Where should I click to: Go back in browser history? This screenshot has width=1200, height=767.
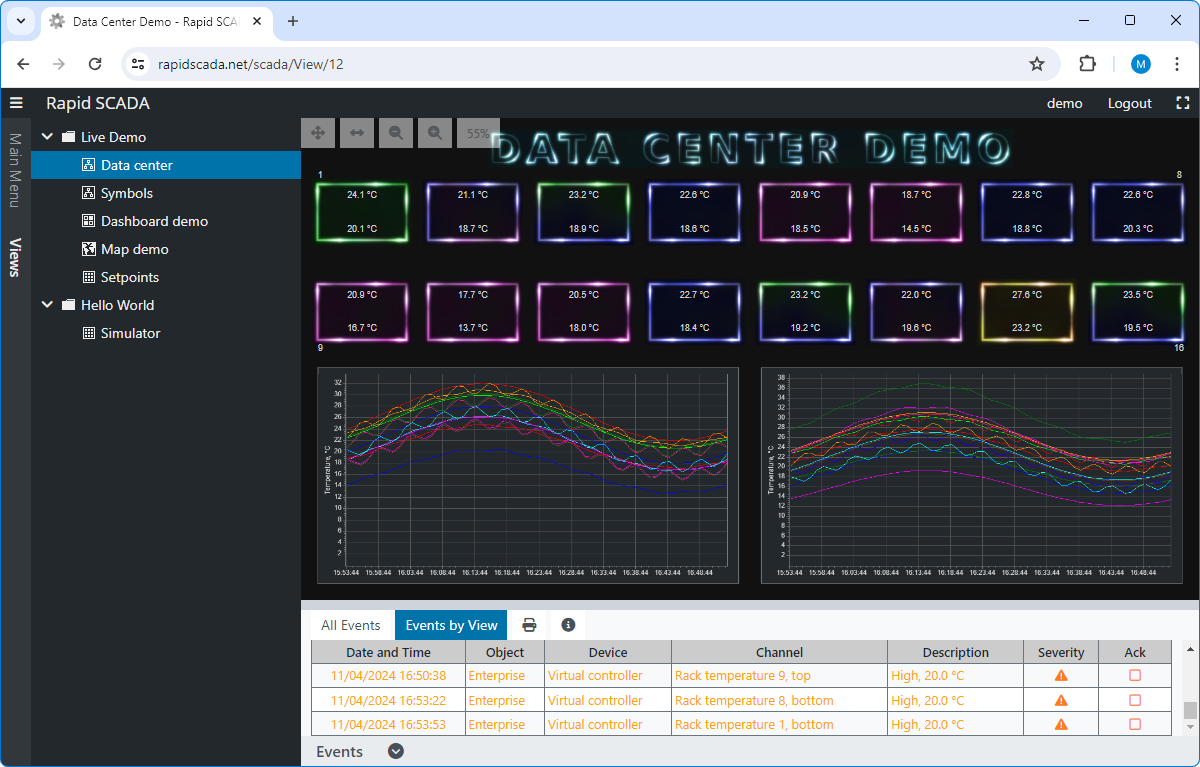23,64
